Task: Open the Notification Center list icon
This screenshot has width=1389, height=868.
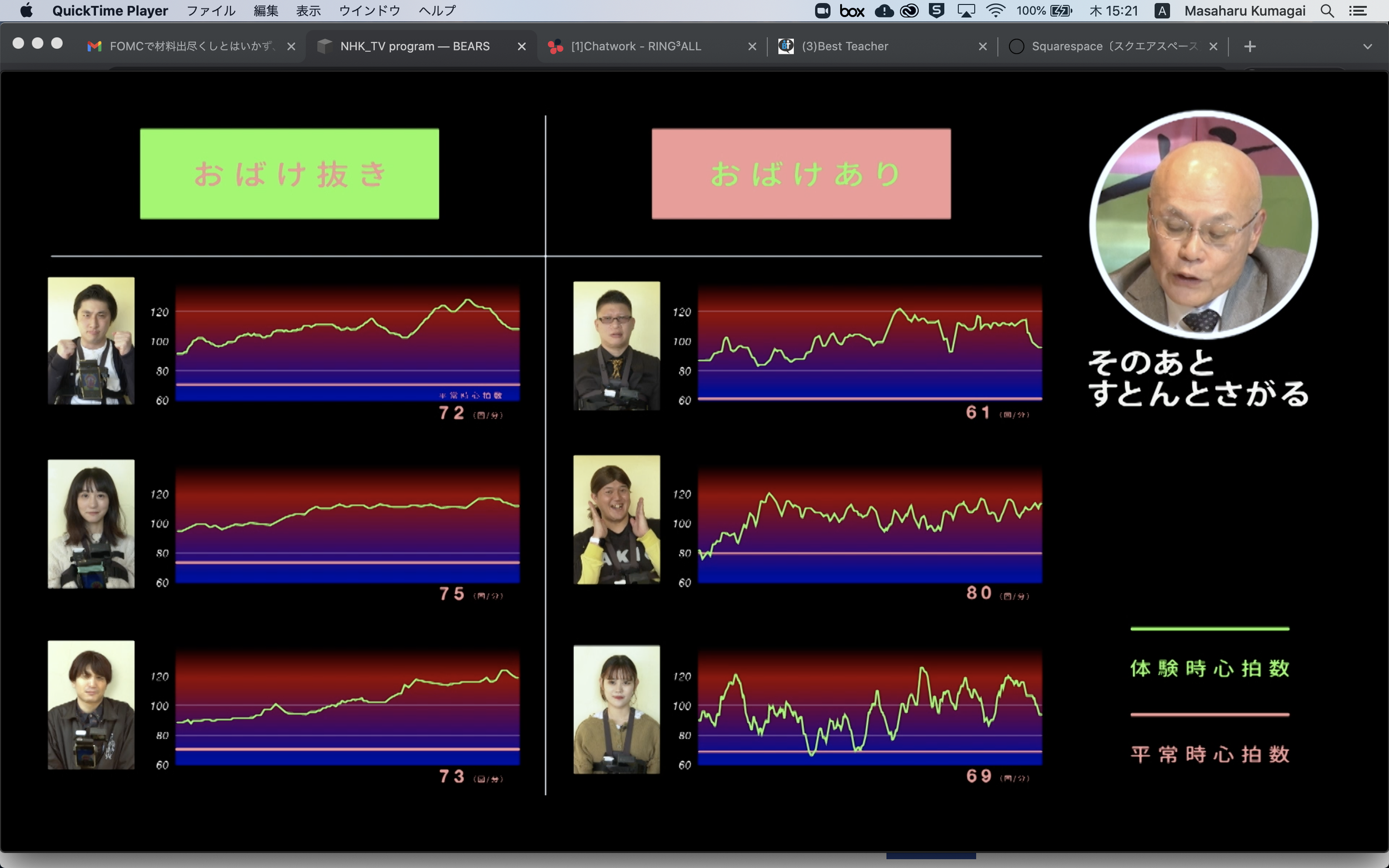Action: click(1358, 11)
